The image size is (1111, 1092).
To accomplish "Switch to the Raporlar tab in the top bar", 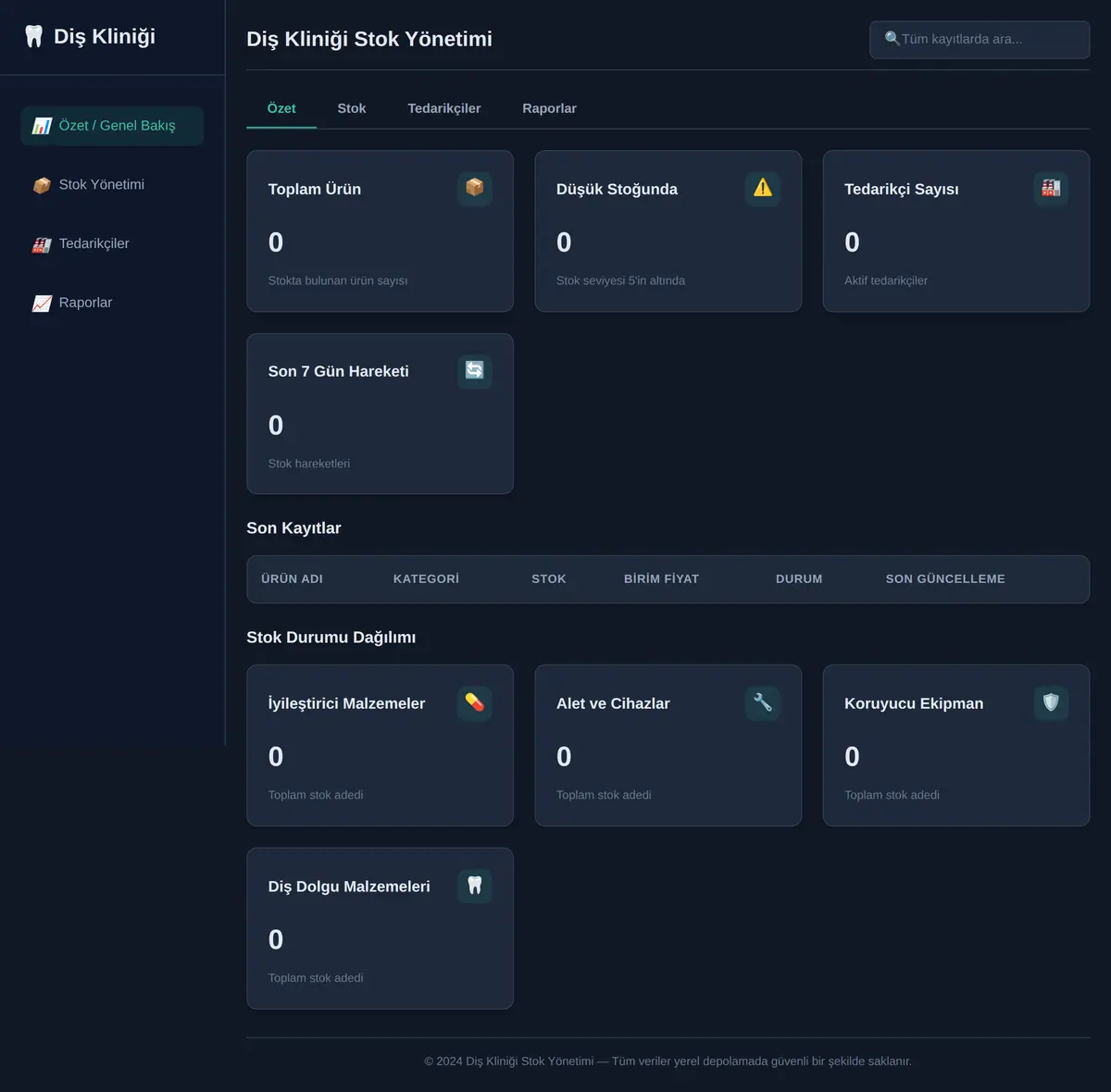I will coord(549,108).
